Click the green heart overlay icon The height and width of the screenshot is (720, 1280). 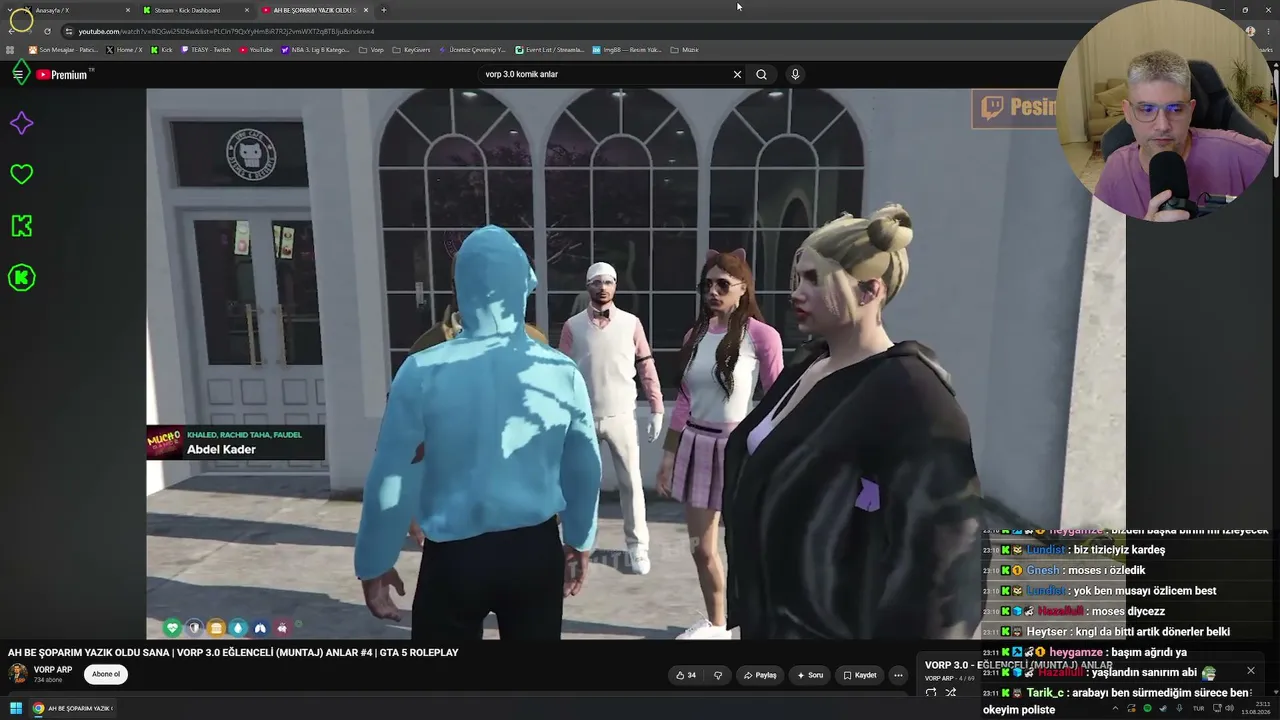tap(21, 174)
